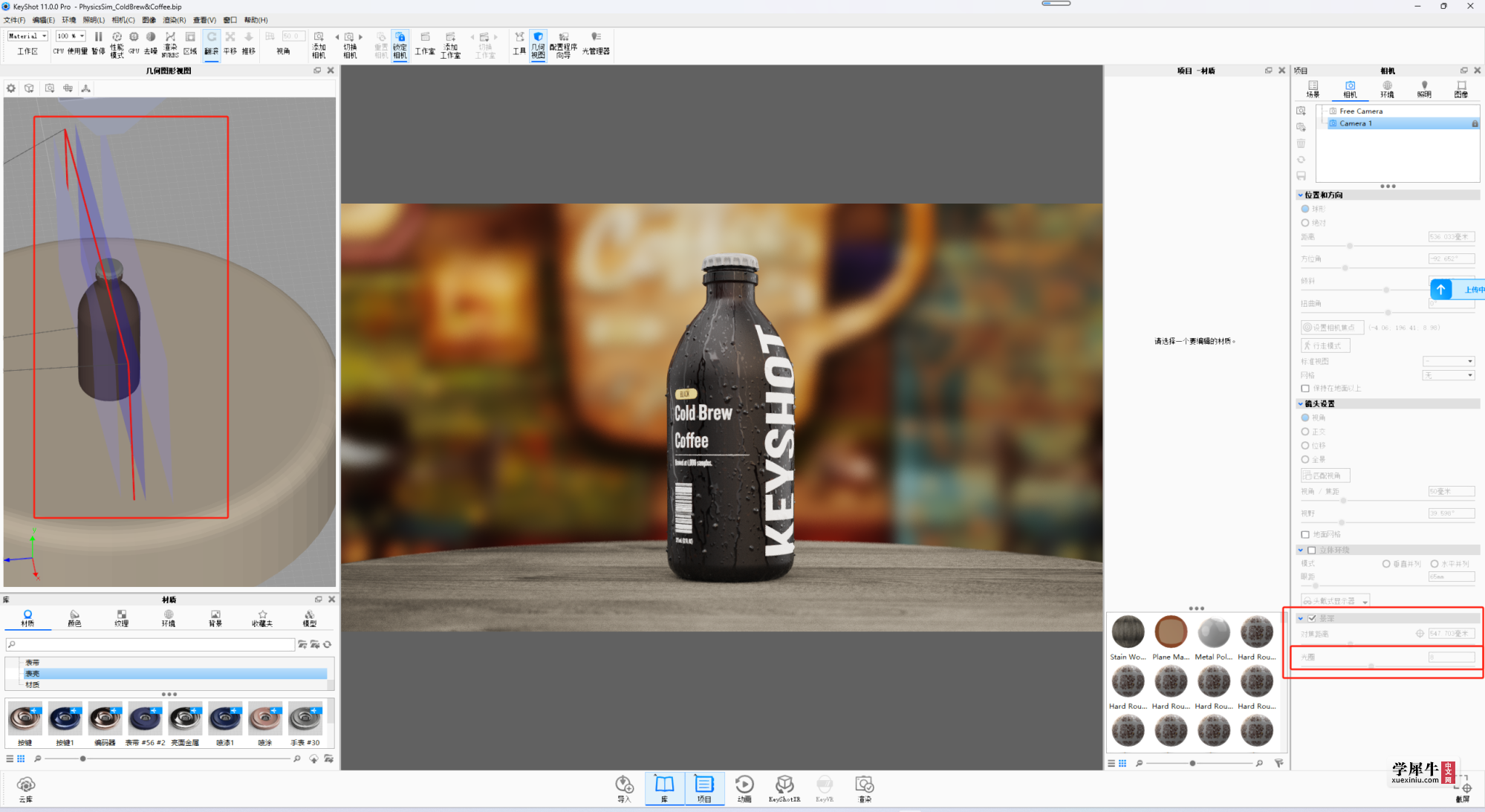Click the Aperture (光圈) slider
Image resolution: width=1485 pixels, height=812 pixels.
click(1386, 666)
